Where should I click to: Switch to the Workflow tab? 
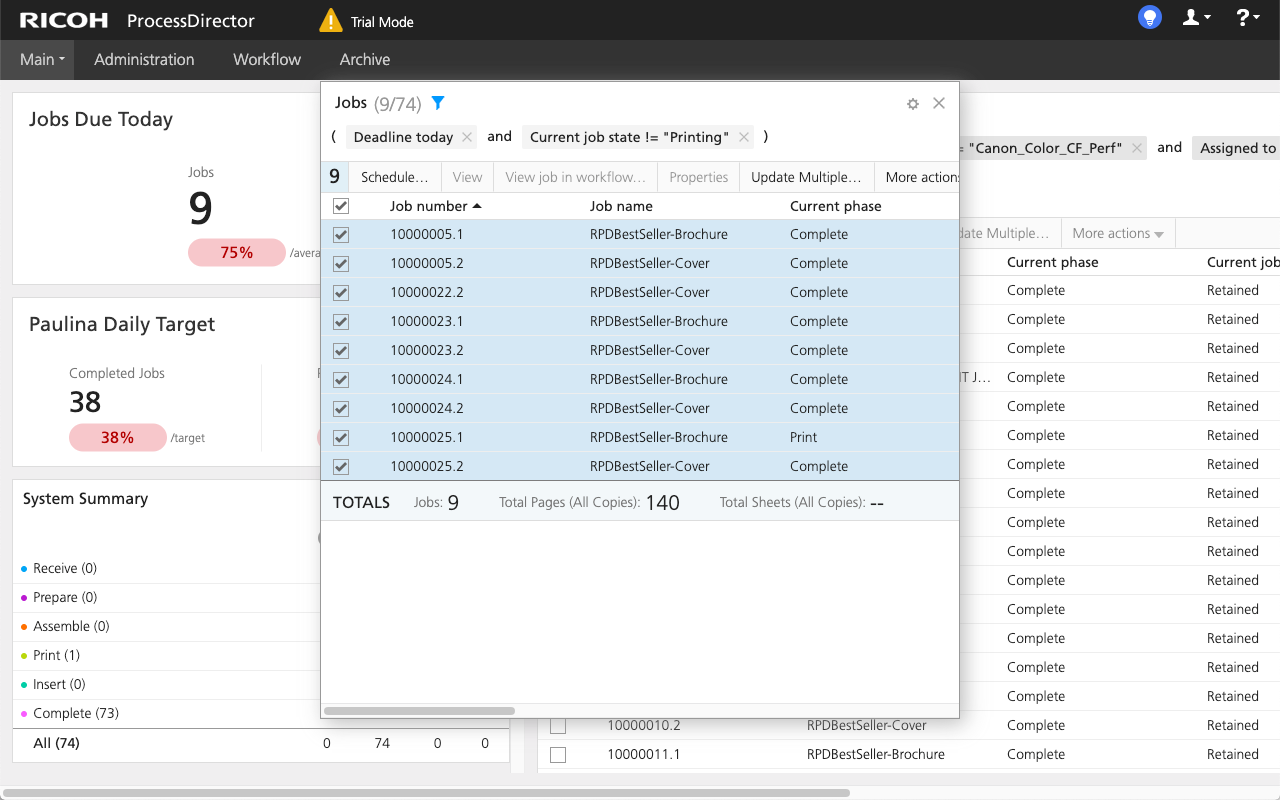pos(267,60)
